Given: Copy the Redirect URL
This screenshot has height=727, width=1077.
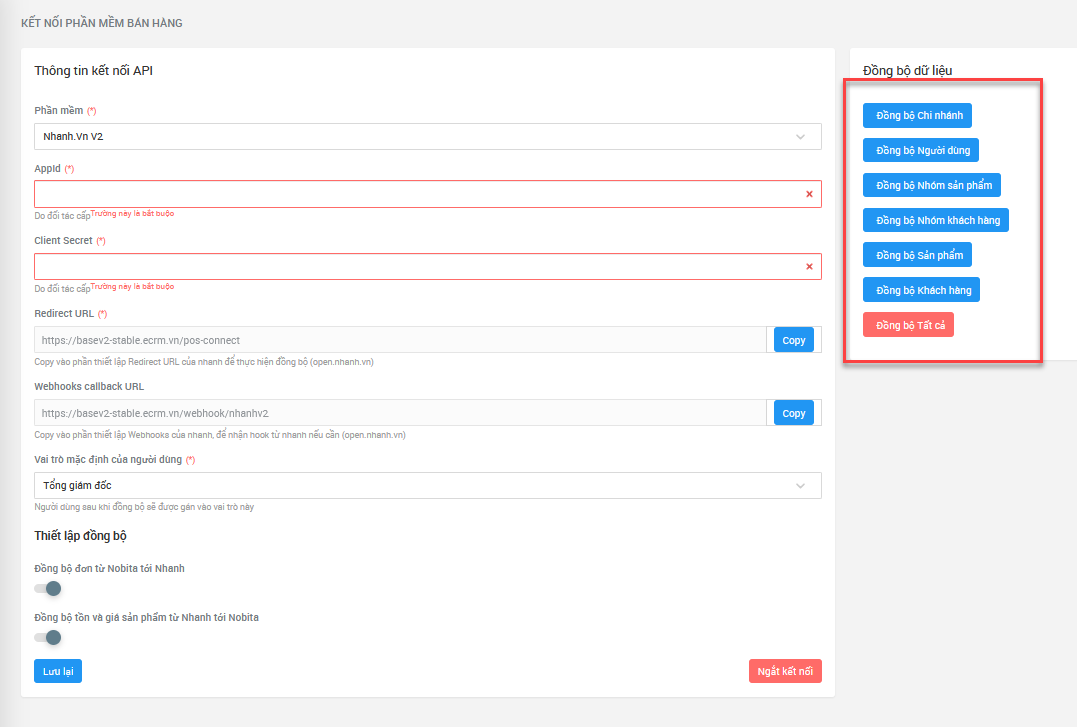Looking at the screenshot, I should pos(793,340).
